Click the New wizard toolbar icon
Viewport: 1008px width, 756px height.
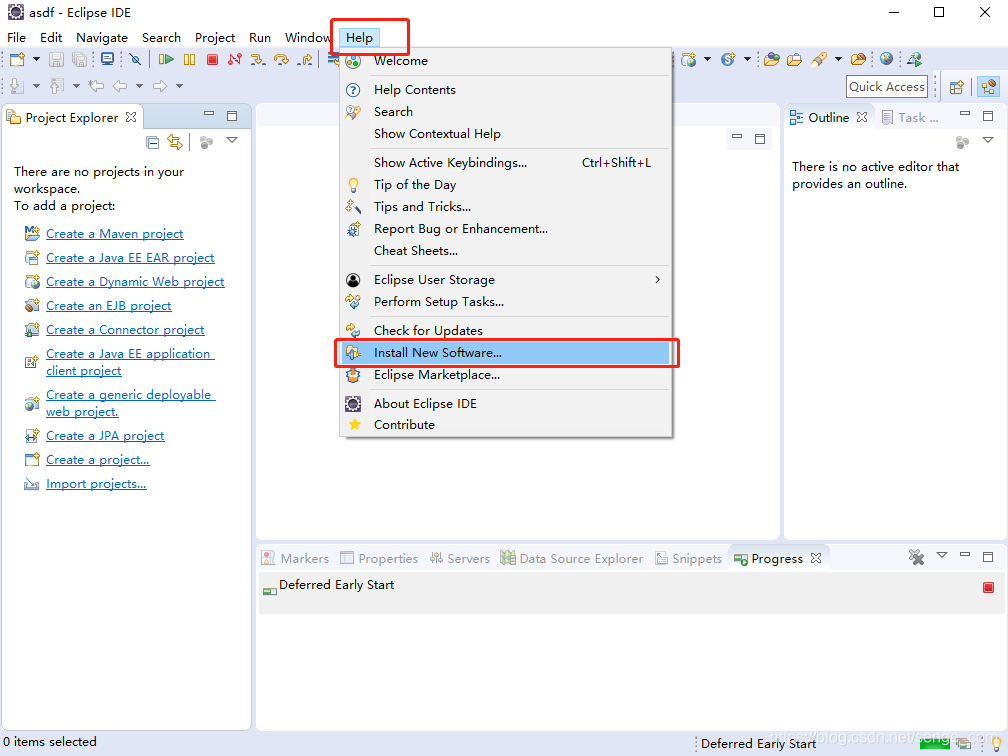[x=17, y=60]
